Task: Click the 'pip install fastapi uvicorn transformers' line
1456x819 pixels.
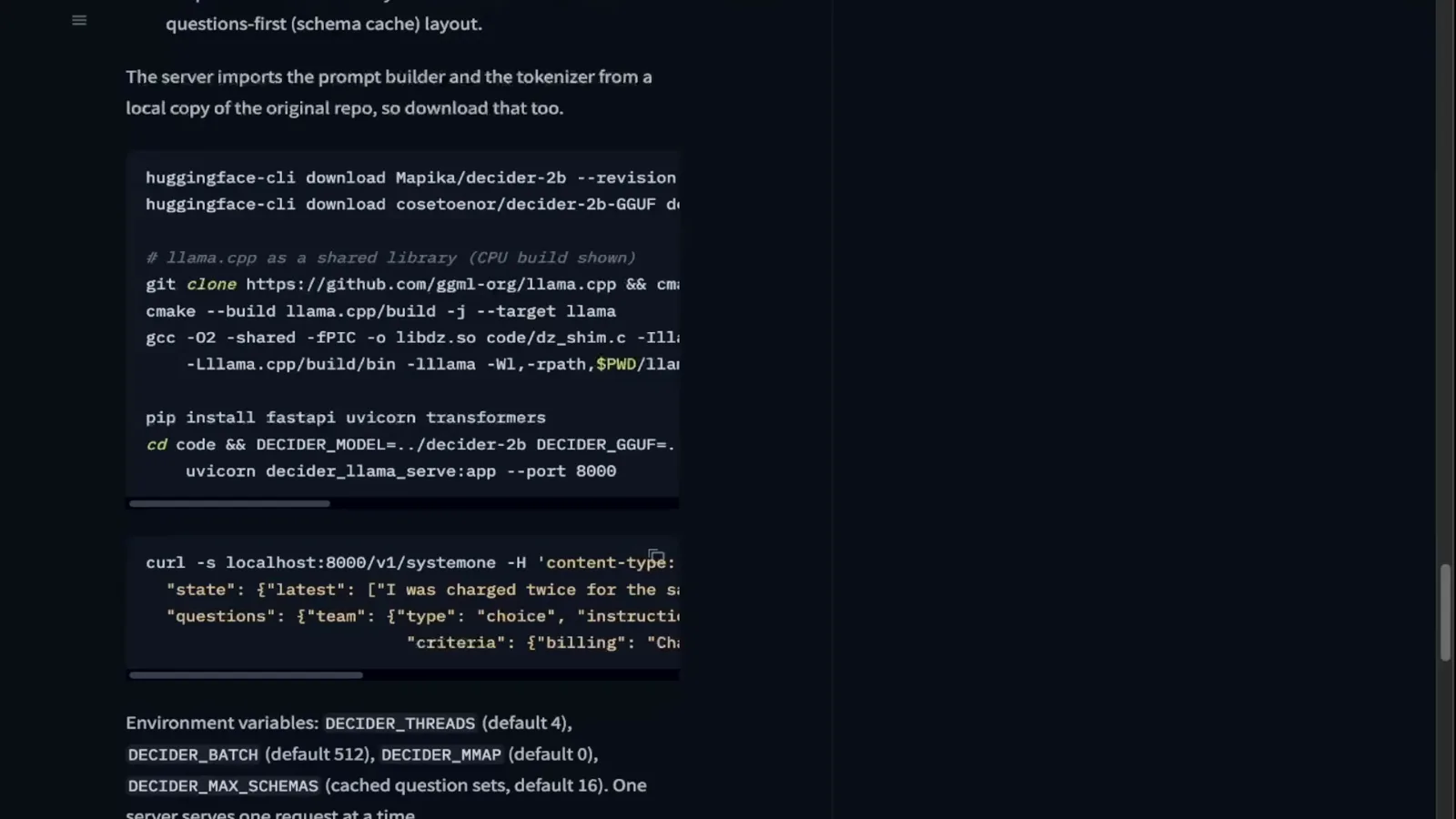Action: point(346,418)
